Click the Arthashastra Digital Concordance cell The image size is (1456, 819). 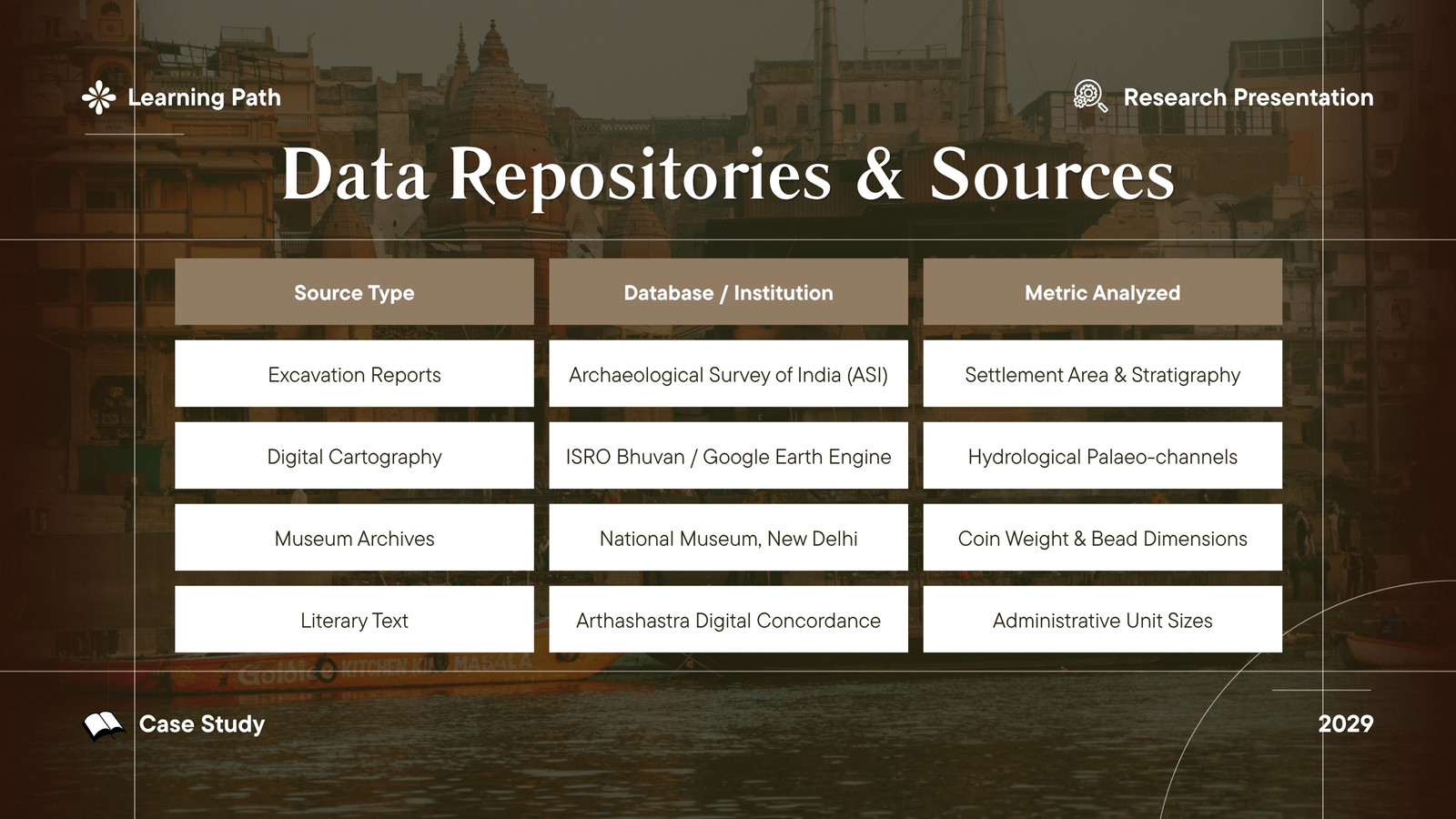point(728,620)
